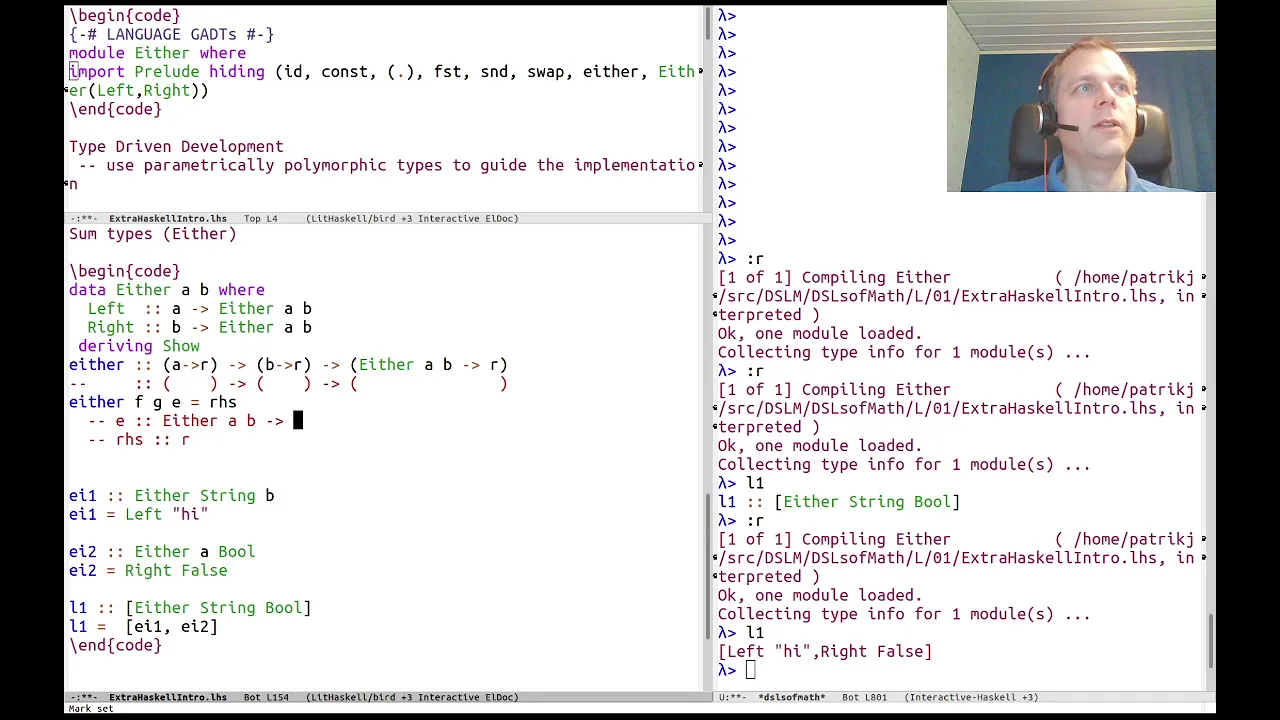
Task: Click the REPL output '[Left "hi",Right False]'
Action: (x=824, y=652)
